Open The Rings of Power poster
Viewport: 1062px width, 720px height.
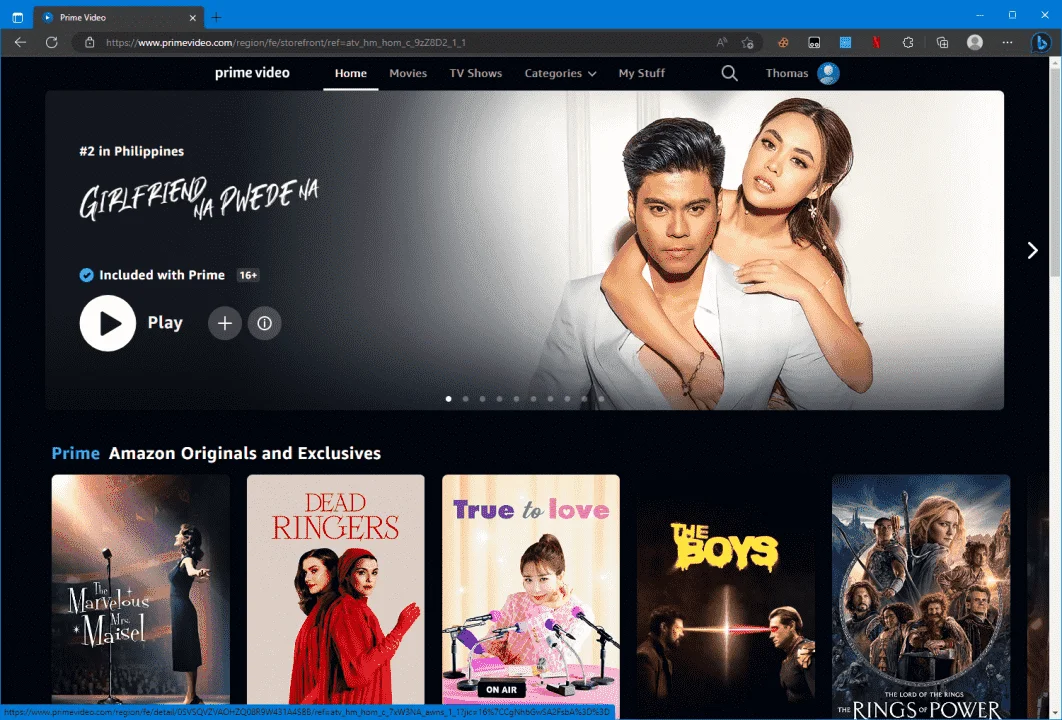pyautogui.click(x=920, y=597)
